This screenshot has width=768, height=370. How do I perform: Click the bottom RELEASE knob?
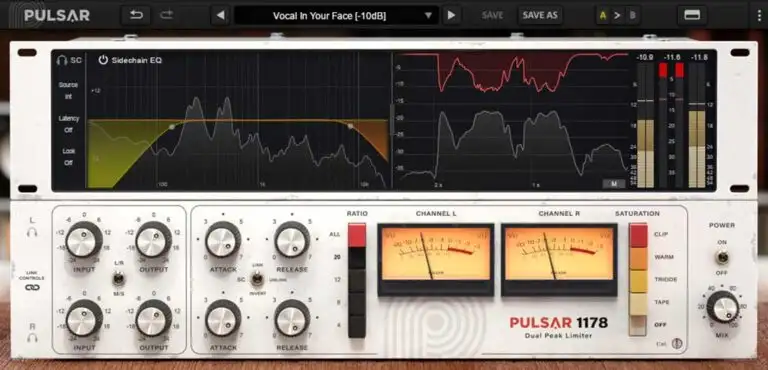click(x=292, y=318)
